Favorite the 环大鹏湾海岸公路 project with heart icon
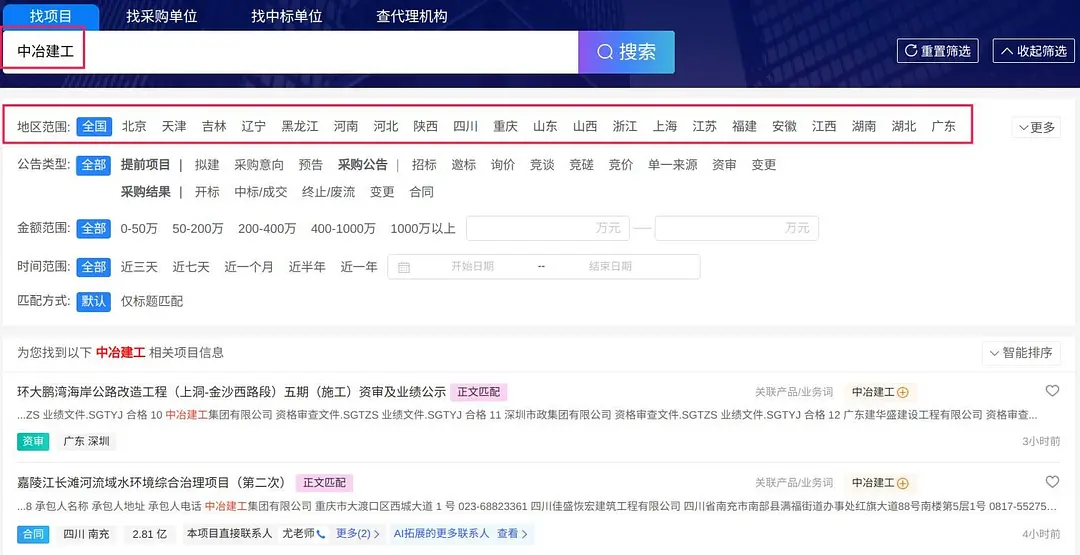1080x555 pixels. click(x=1052, y=391)
